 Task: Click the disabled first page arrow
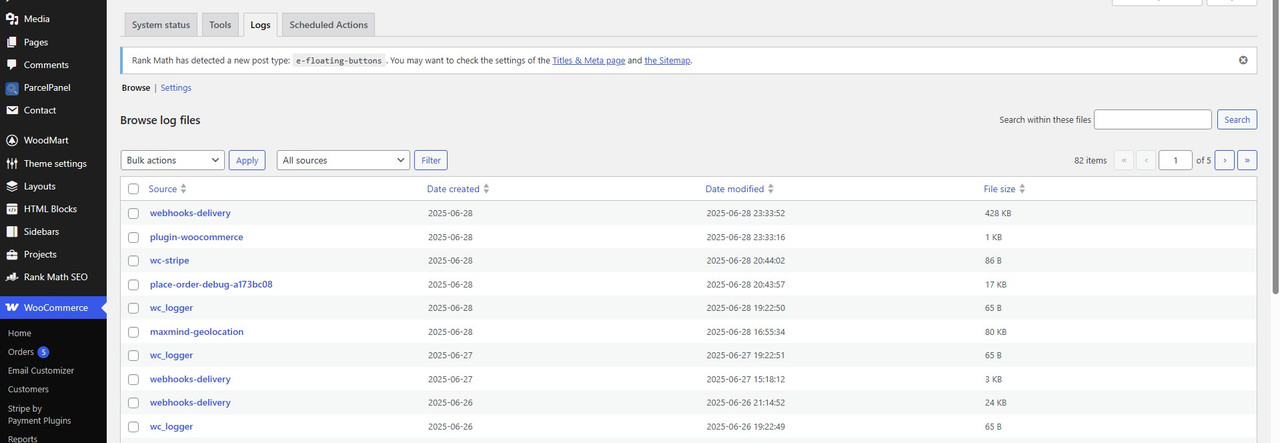click(1123, 160)
